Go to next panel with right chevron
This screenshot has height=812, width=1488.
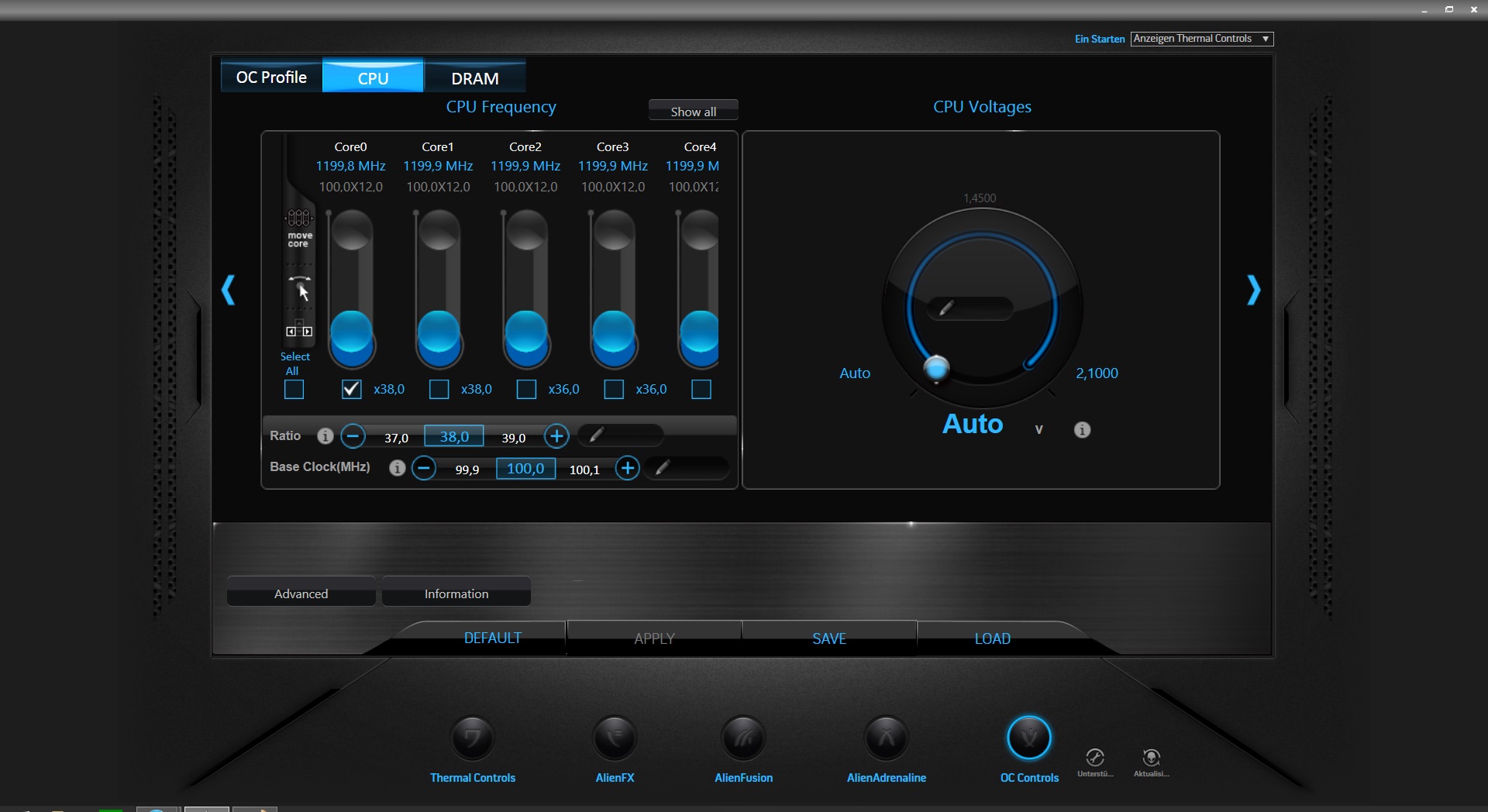[1253, 290]
